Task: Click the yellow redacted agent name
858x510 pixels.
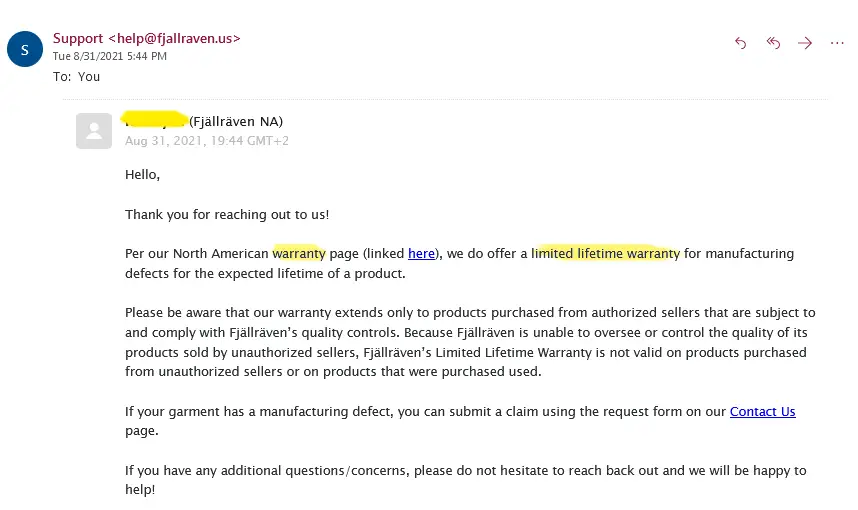Action: (154, 119)
